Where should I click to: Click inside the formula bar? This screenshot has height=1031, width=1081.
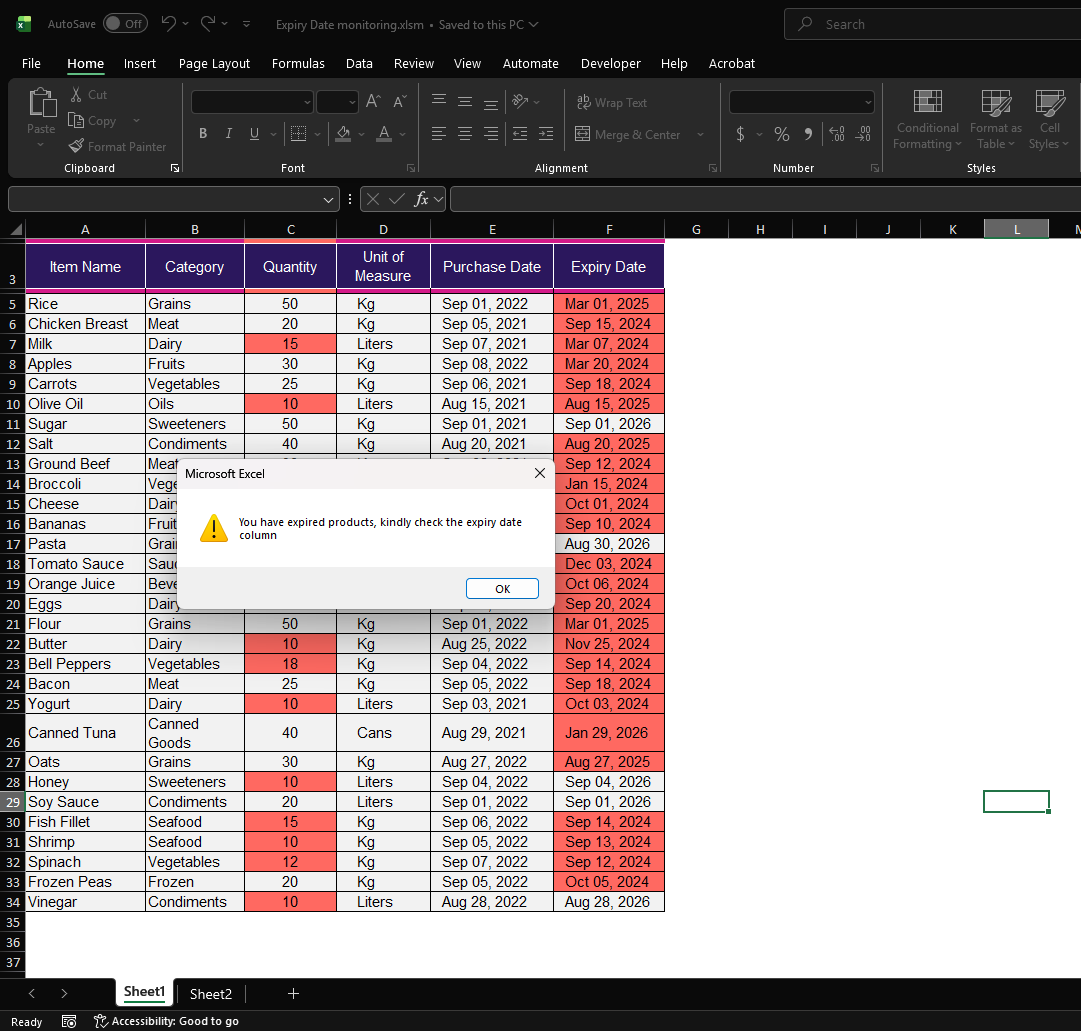(x=700, y=198)
